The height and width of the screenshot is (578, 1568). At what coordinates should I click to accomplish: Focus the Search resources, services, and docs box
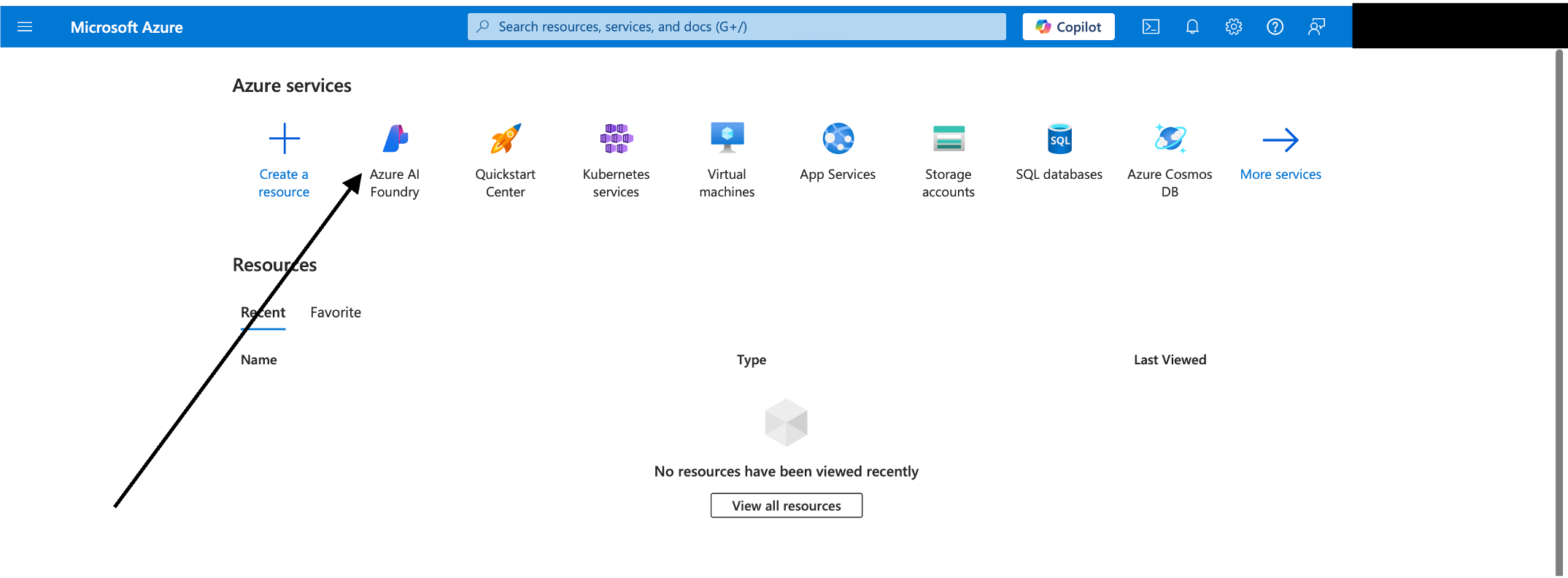tap(736, 27)
